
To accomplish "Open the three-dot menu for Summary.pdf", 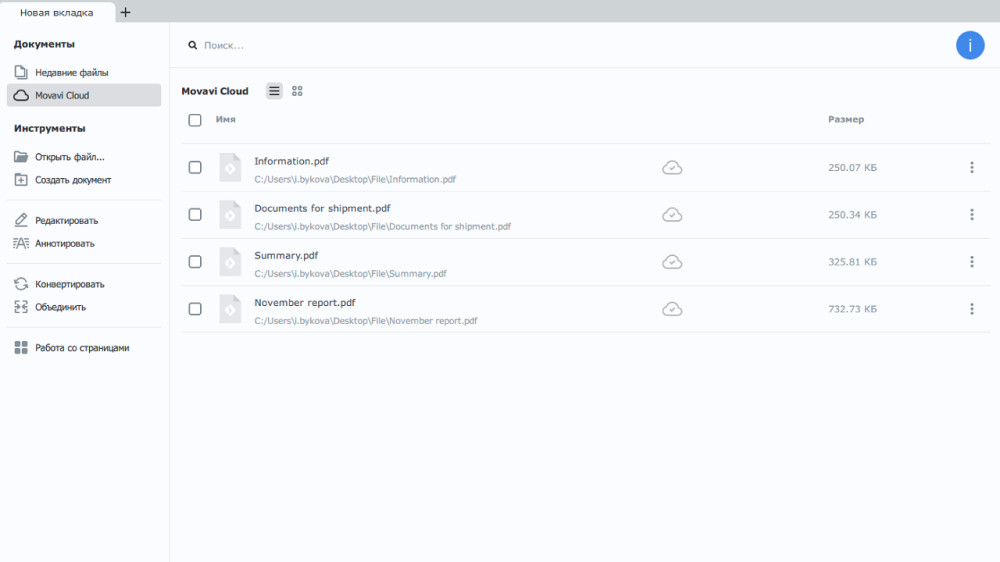I will click(972, 262).
